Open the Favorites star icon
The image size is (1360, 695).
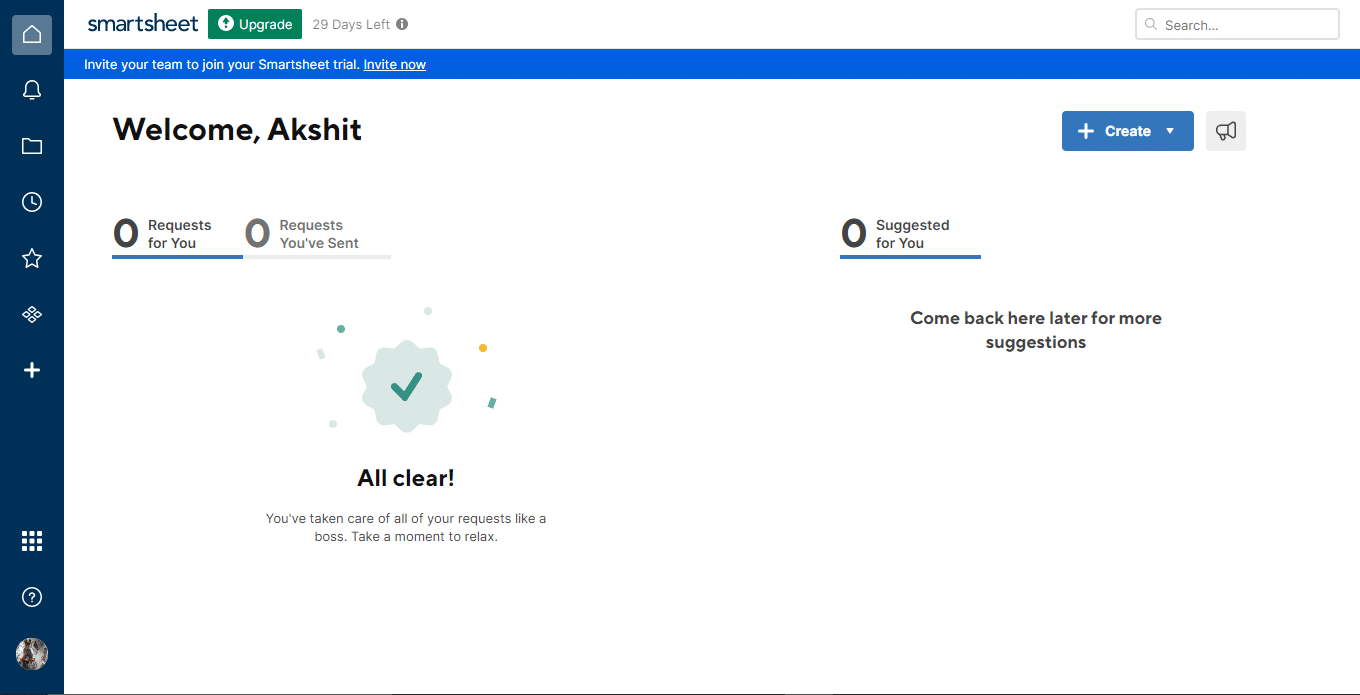click(32, 259)
